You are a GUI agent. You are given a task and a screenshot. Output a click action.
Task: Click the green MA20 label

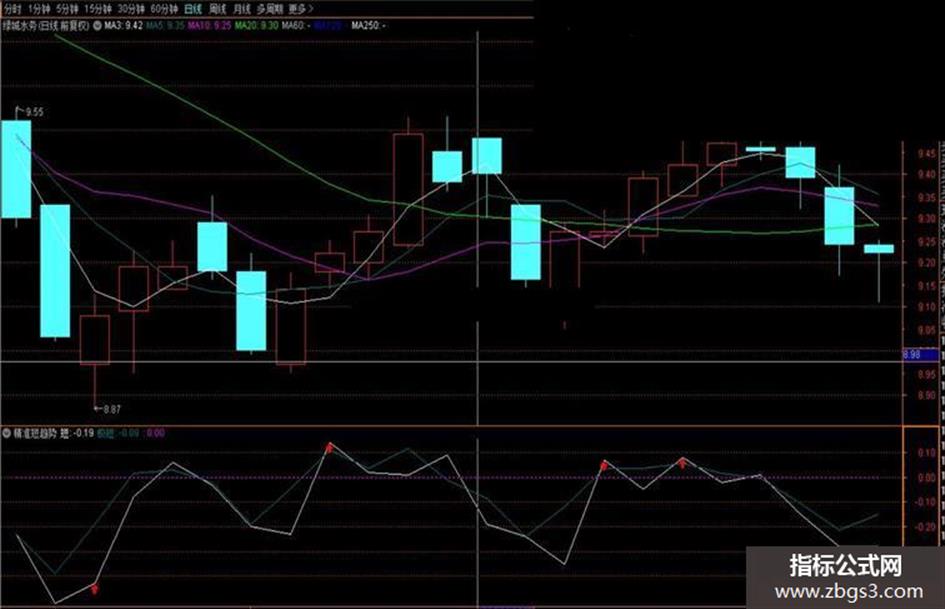click(x=256, y=26)
